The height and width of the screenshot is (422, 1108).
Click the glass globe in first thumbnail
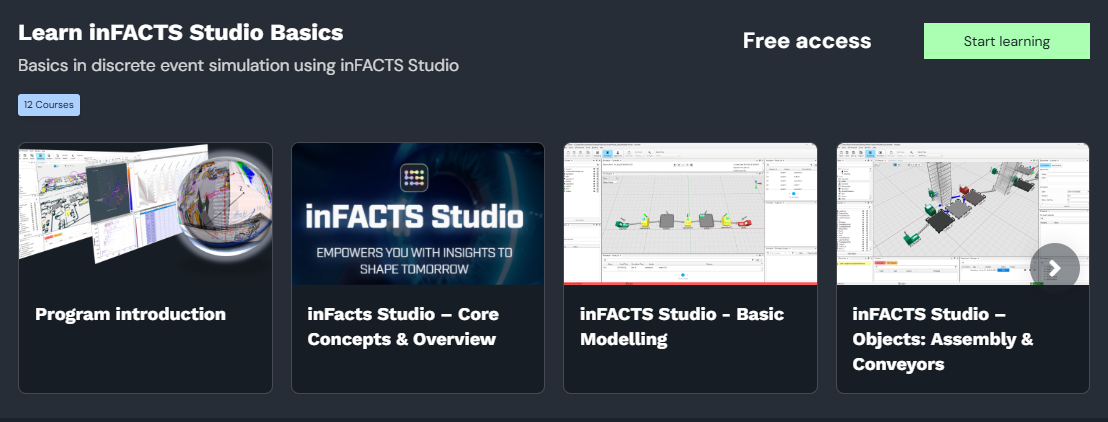pyautogui.click(x=225, y=210)
